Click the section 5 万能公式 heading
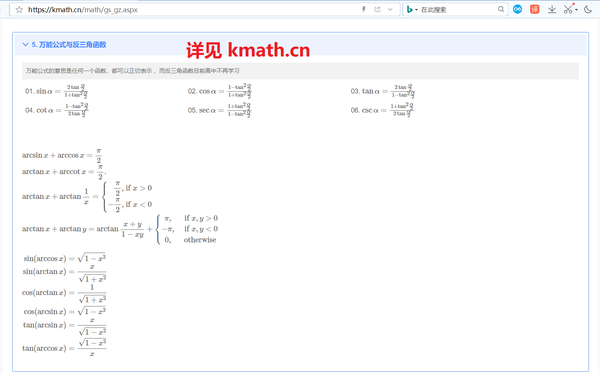 69,44
